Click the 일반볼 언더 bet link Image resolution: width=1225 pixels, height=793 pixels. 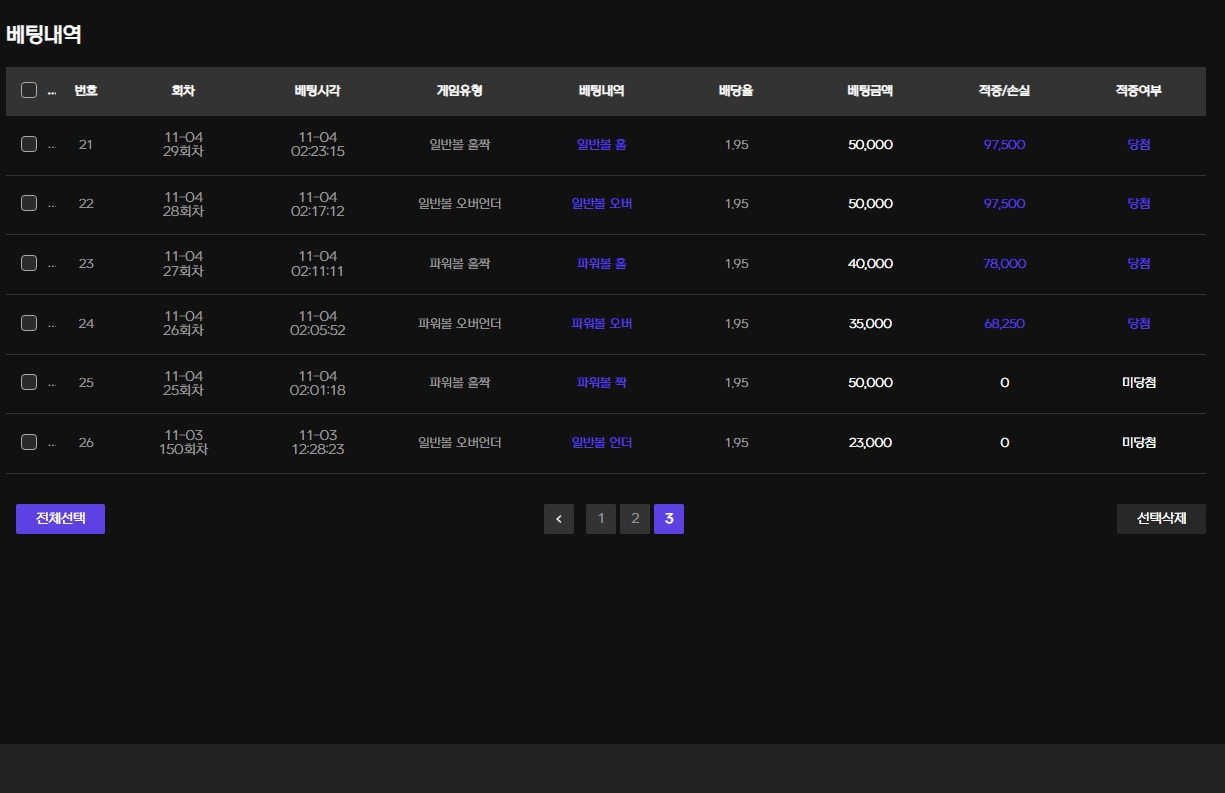point(602,442)
